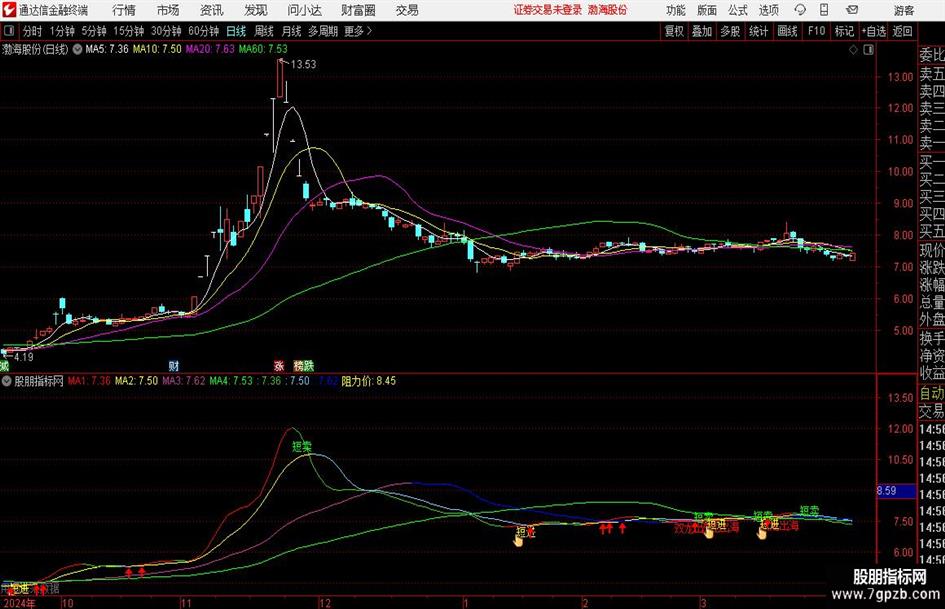Image resolution: width=945 pixels, height=609 pixels.
Task: Add stock with the +自选 button
Action: pyautogui.click(x=874, y=31)
